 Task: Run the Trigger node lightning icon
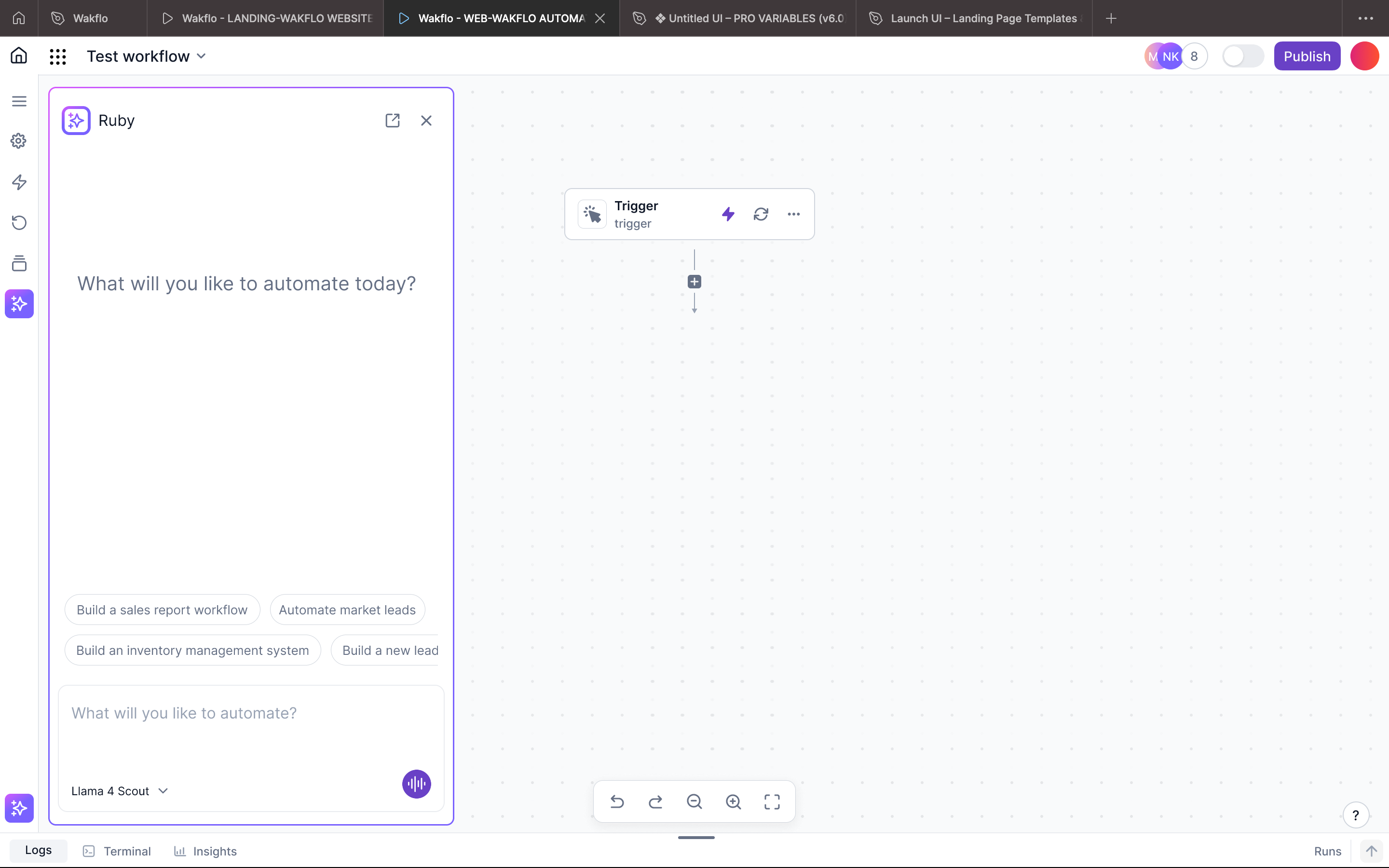[x=728, y=214]
